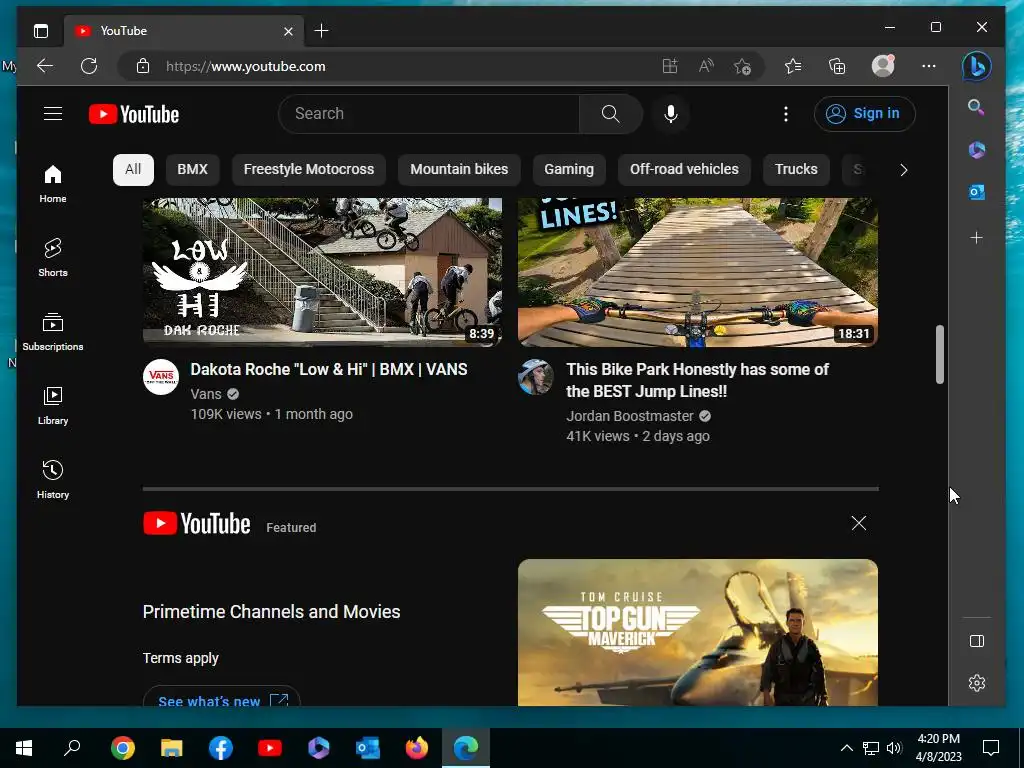
Task: Open Shorts in the sidebar
Action: point(53,257)
